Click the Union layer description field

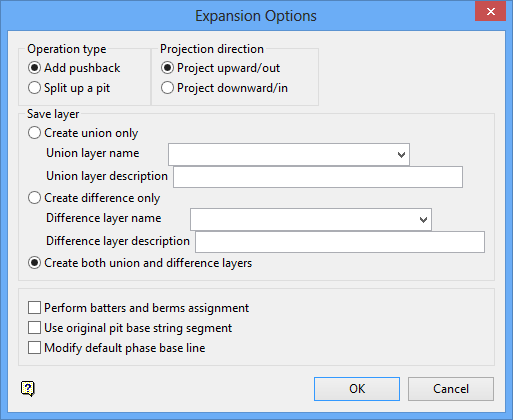(x=318, y=177)
